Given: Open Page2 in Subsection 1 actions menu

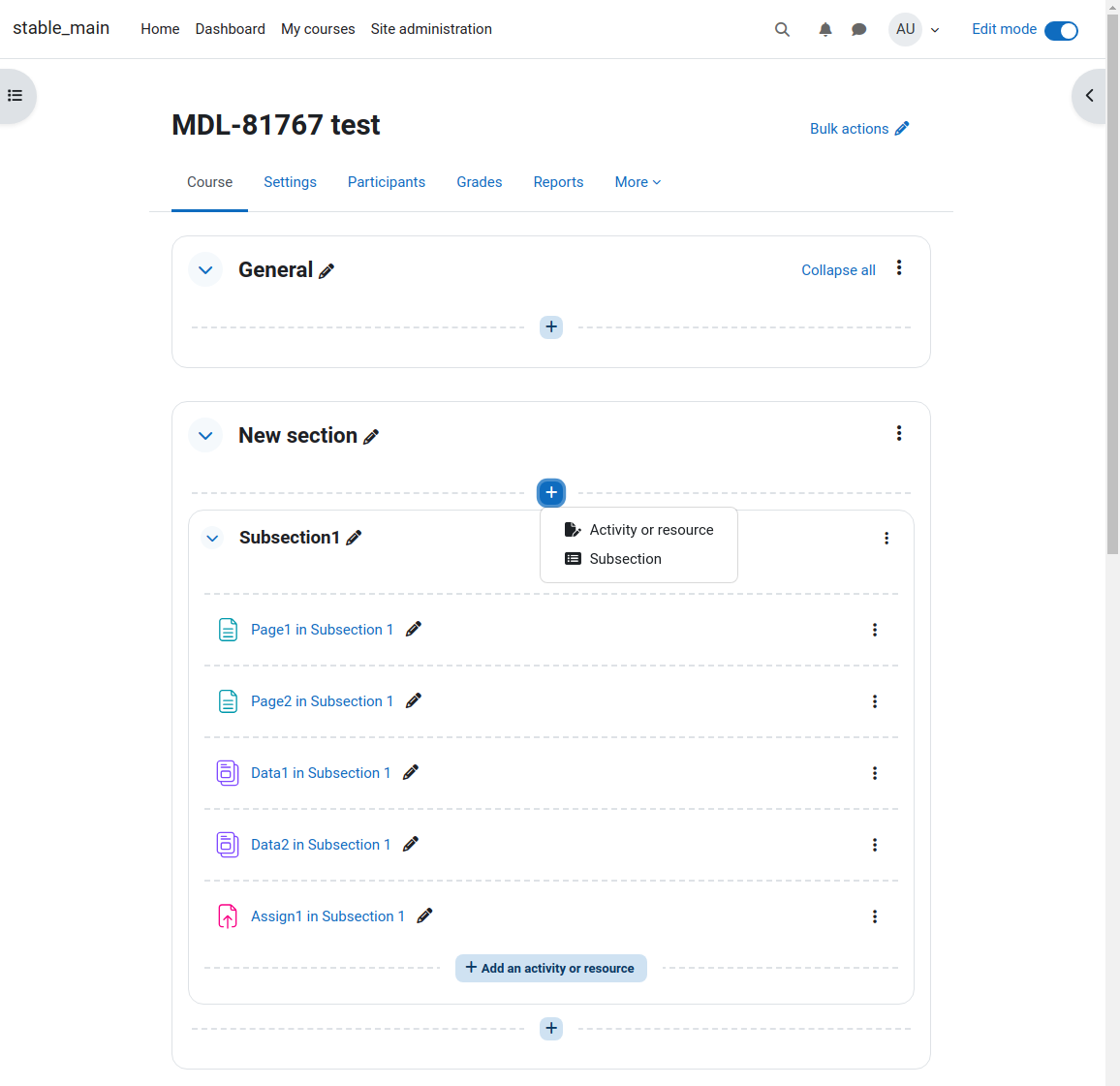Looking at the screenshot, I should [x=875, y=701].
